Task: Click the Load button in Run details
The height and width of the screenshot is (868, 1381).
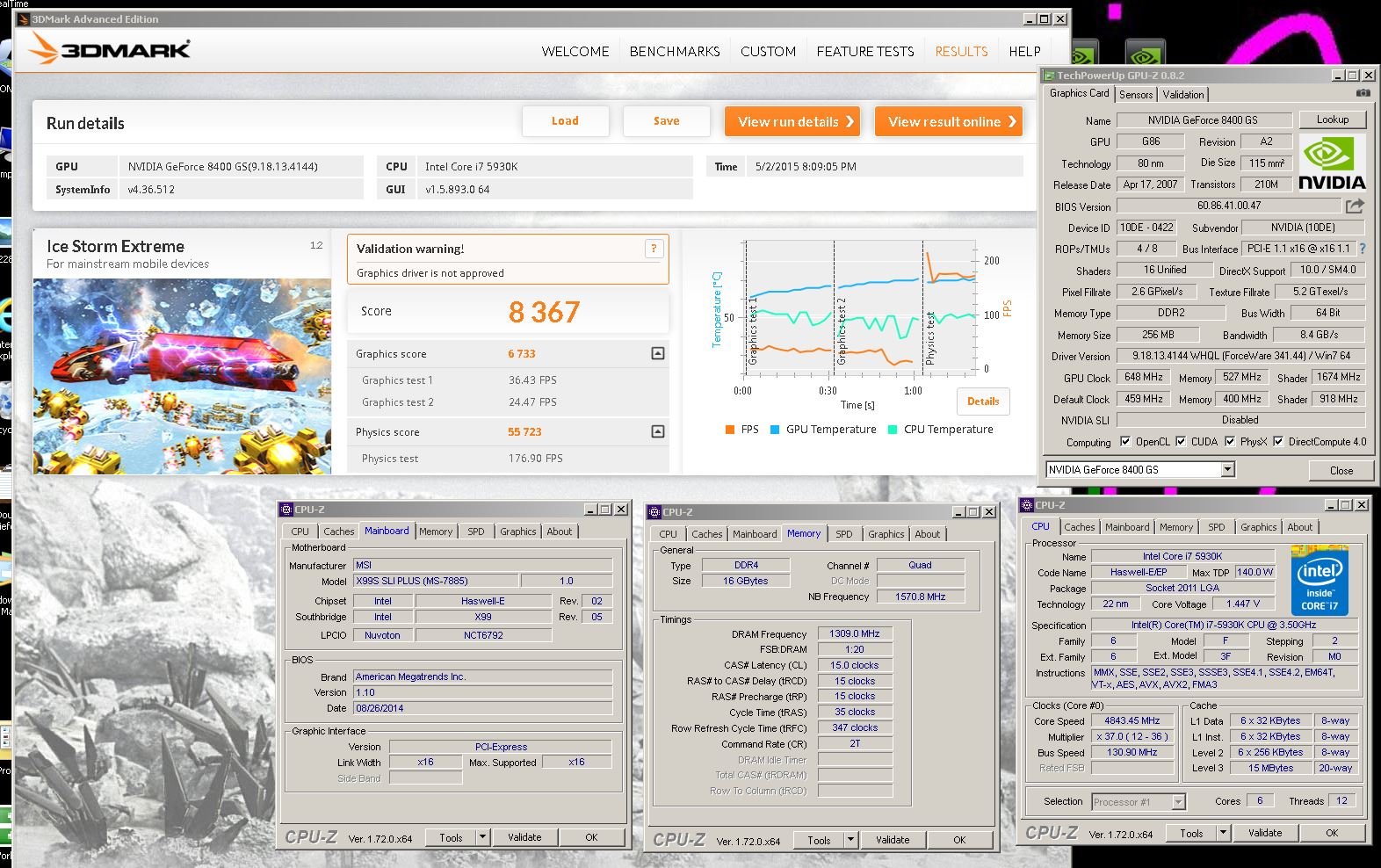Action: click(565, 121)
